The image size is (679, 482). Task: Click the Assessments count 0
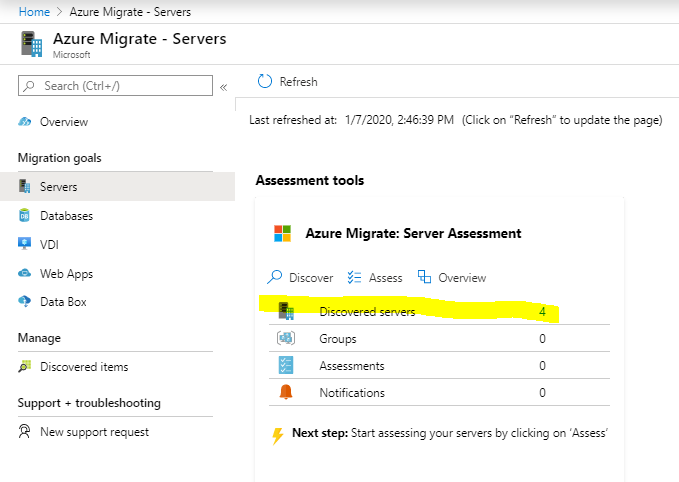(542, 366)
